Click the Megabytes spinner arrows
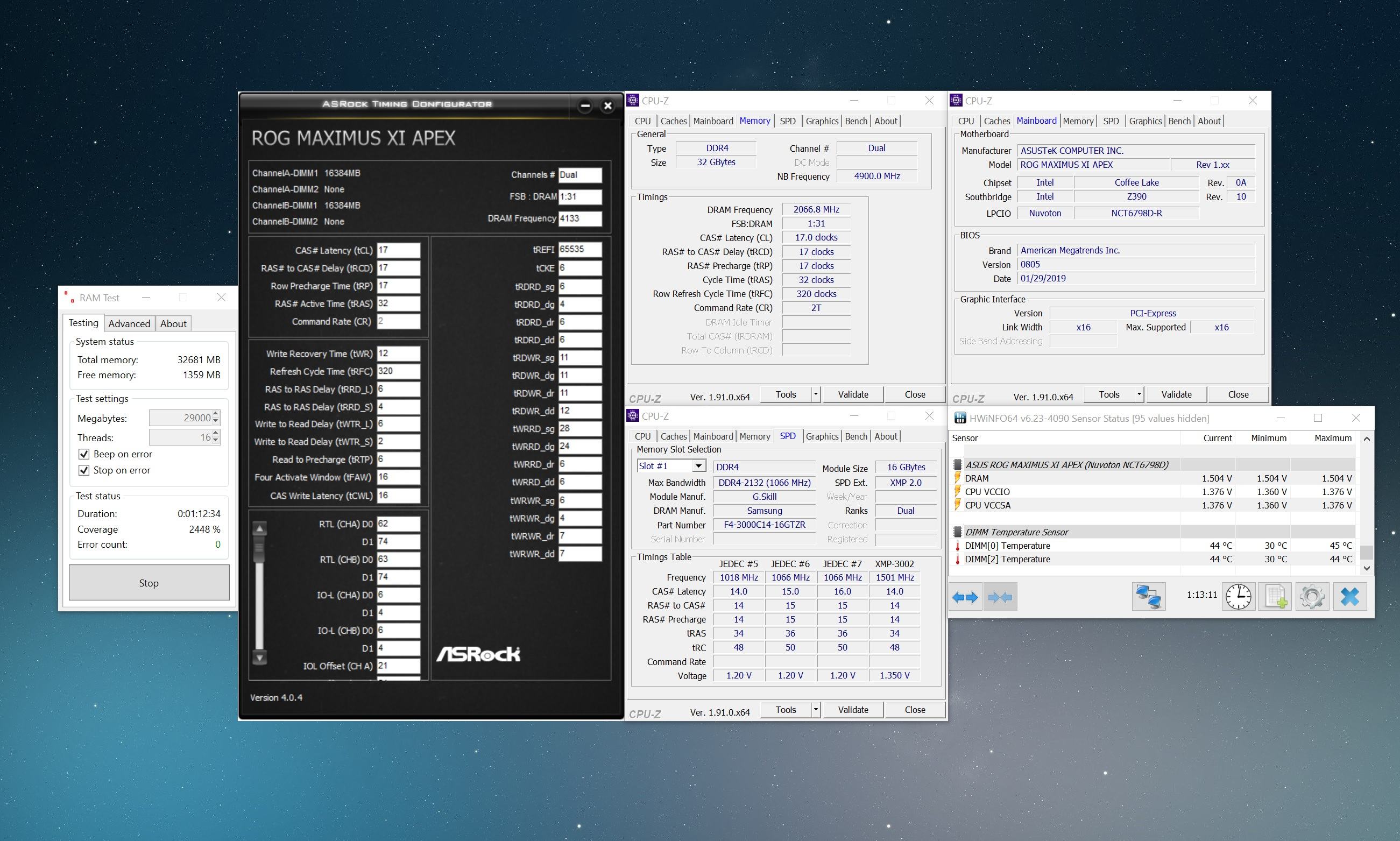Viewport: 1400px width, 841px height. click(216, 418)
